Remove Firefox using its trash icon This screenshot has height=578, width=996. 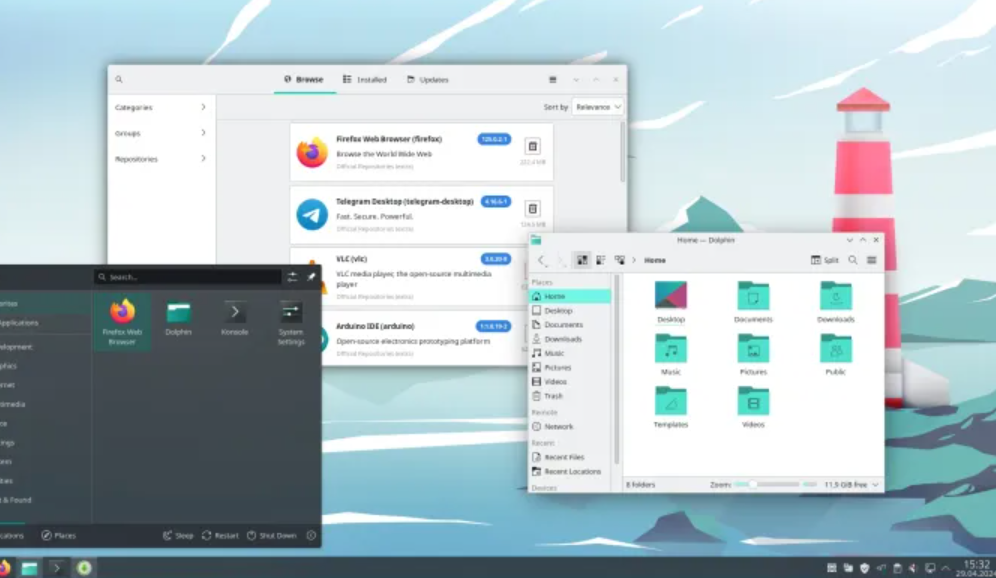[x=532, y=147]
